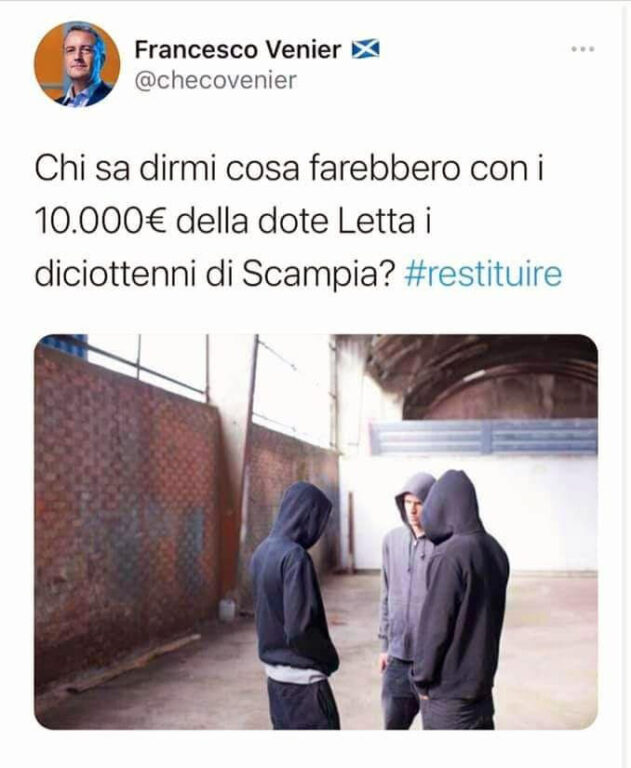The image size is (631, 768).
Task: Open the three-dot more options menu
Action: pyautogui.click(x=583, y=49)
